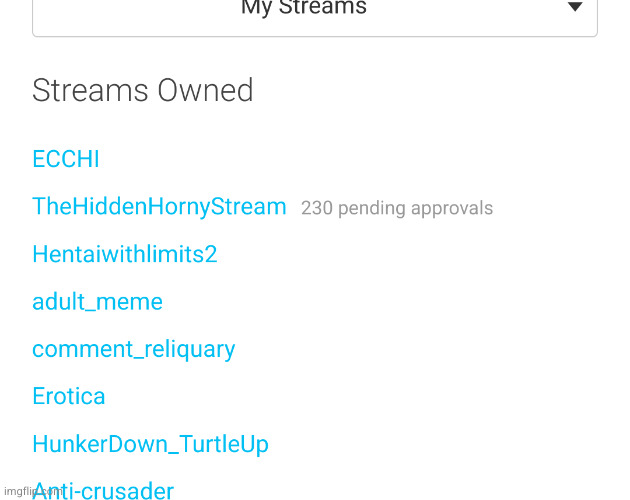Open the ECCHI stream link
This screenshot has width=630, height=500.
pos(66,160)
